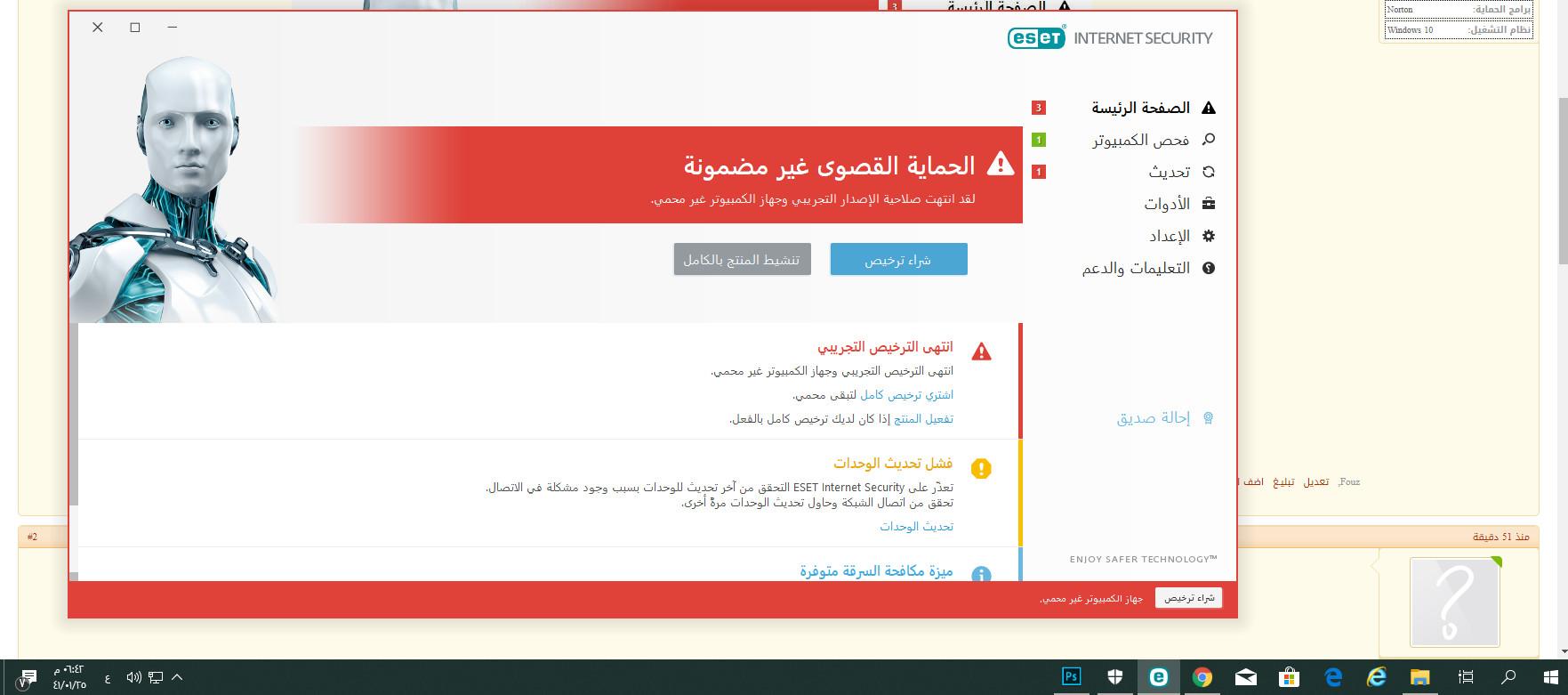Switch to Google Chrome on the taskbar
This screenshot has height=695, width=1568.
pyautogui.click(x=1202, y=677)
